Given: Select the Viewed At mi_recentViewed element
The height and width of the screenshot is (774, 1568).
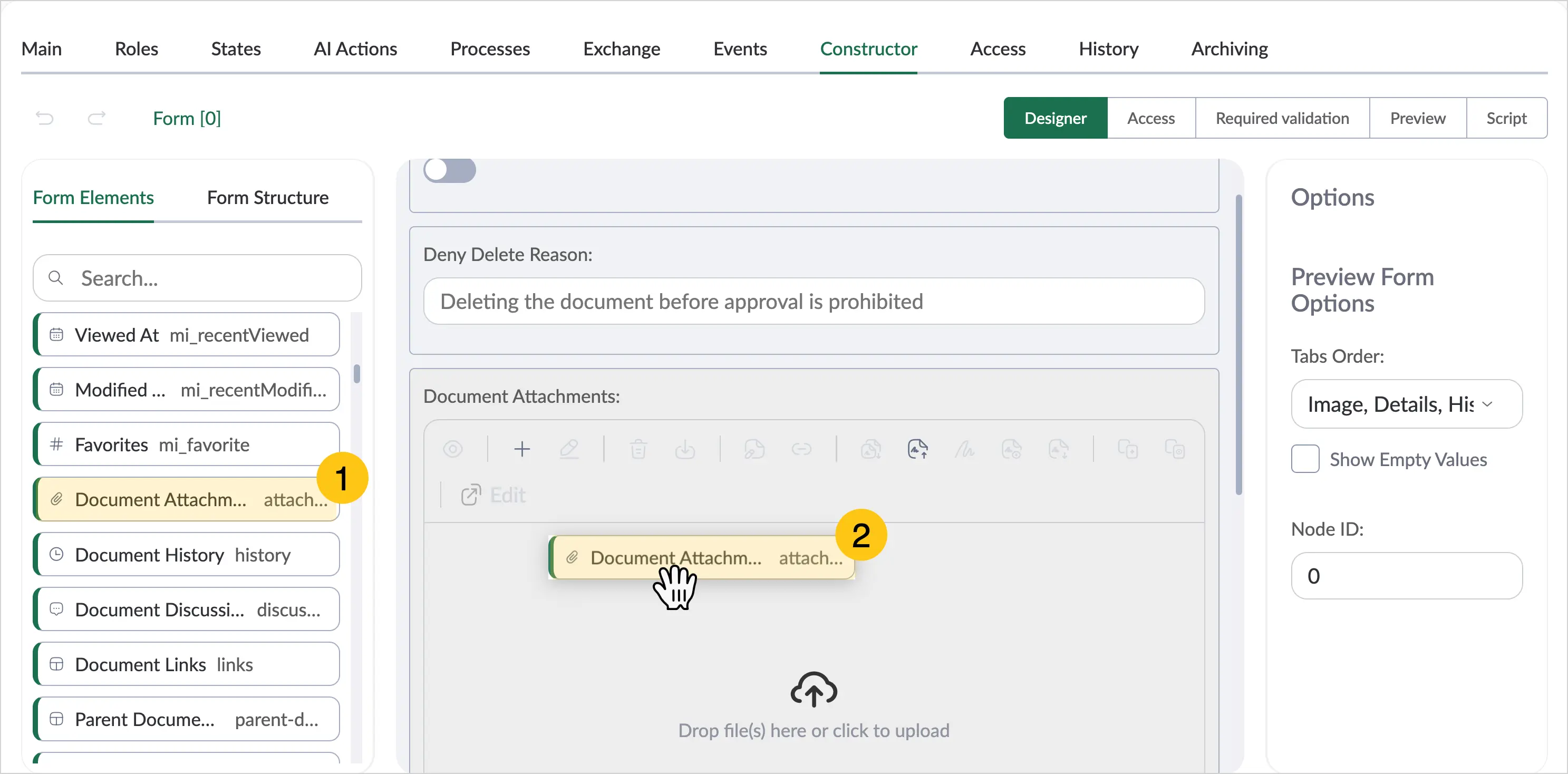Looking at the screenshot, I should pos(187,334).
